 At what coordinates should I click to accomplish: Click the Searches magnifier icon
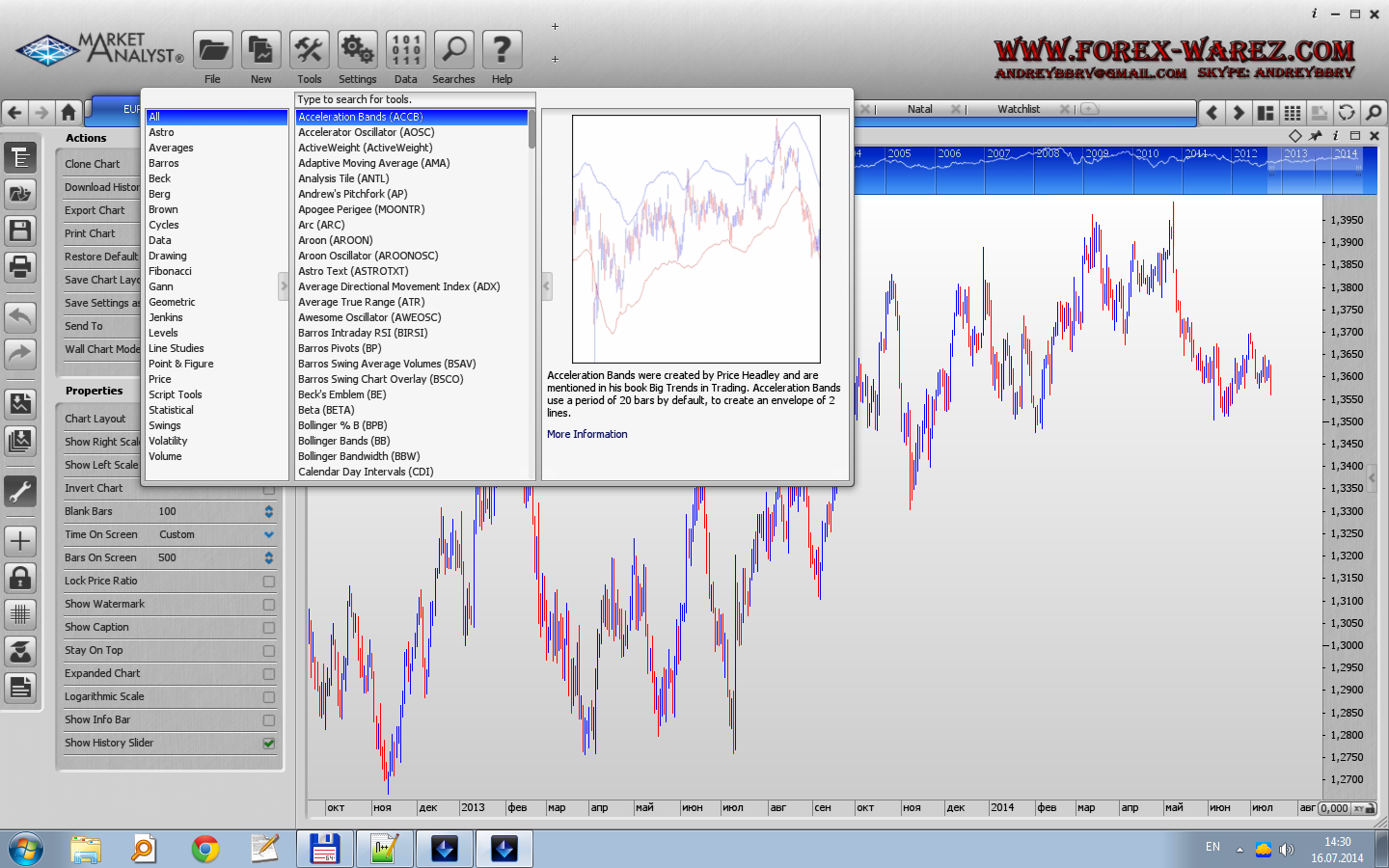pos(453,50)
